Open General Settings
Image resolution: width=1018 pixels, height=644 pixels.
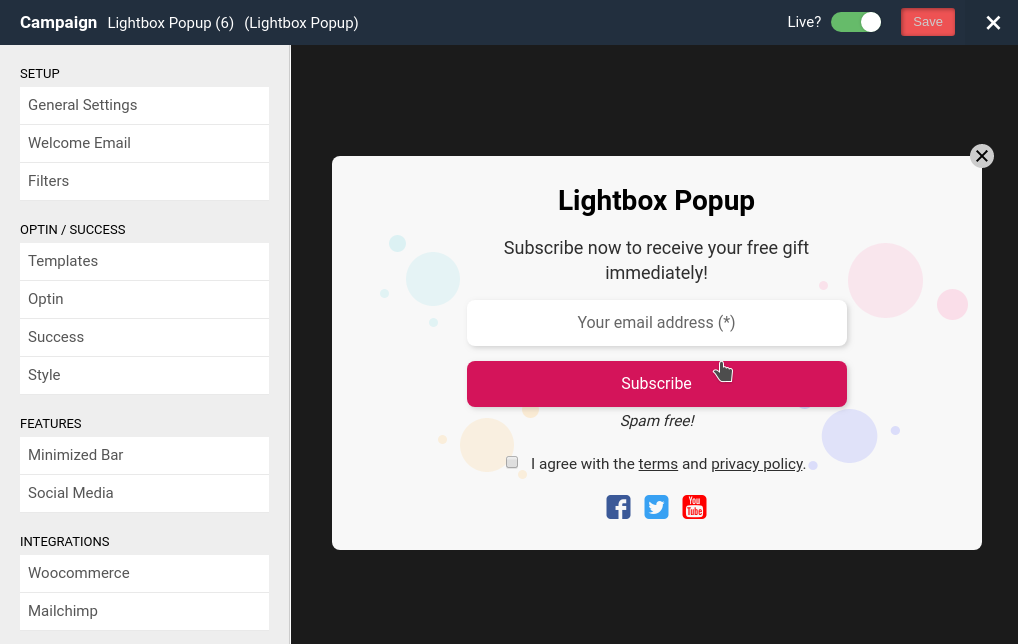(144, 105)
